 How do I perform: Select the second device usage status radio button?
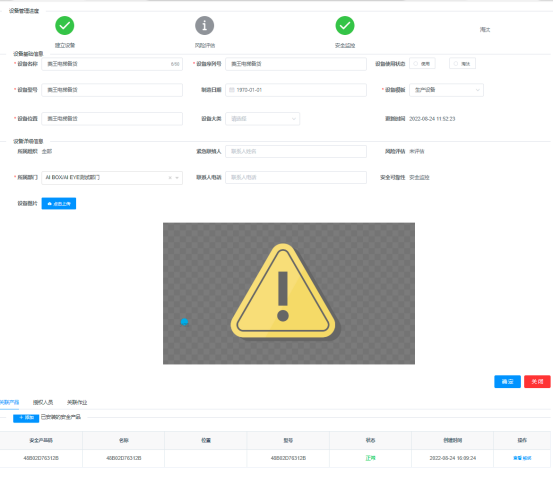point(462,64)
